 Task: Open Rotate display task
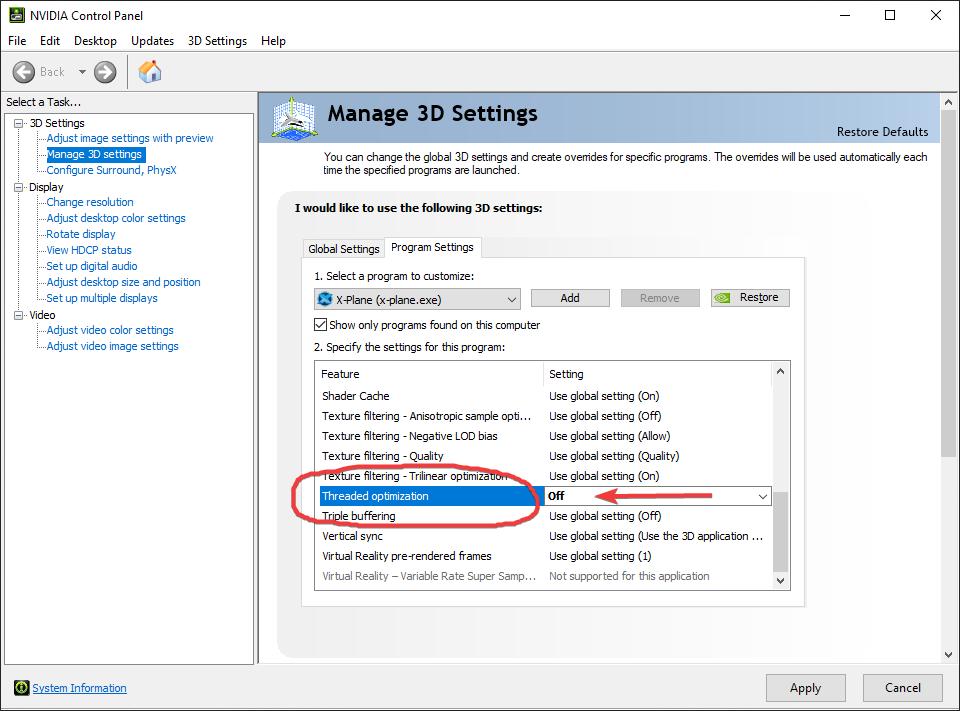81,234
